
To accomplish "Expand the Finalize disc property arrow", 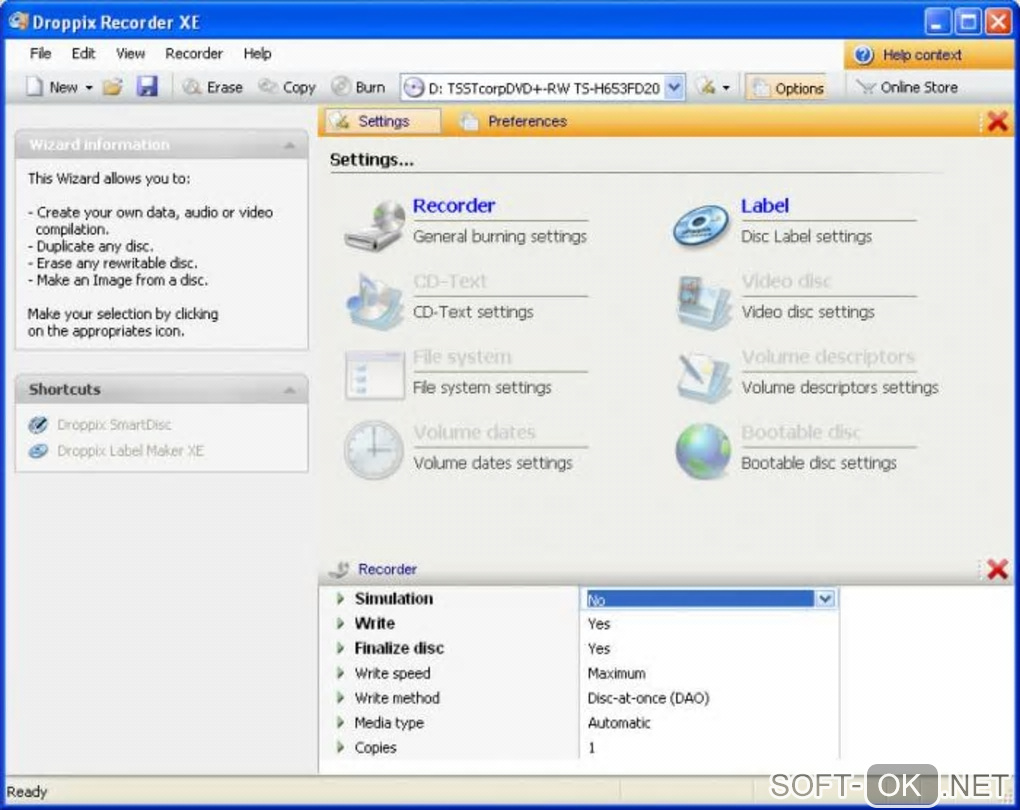I will tap(340, 648).
